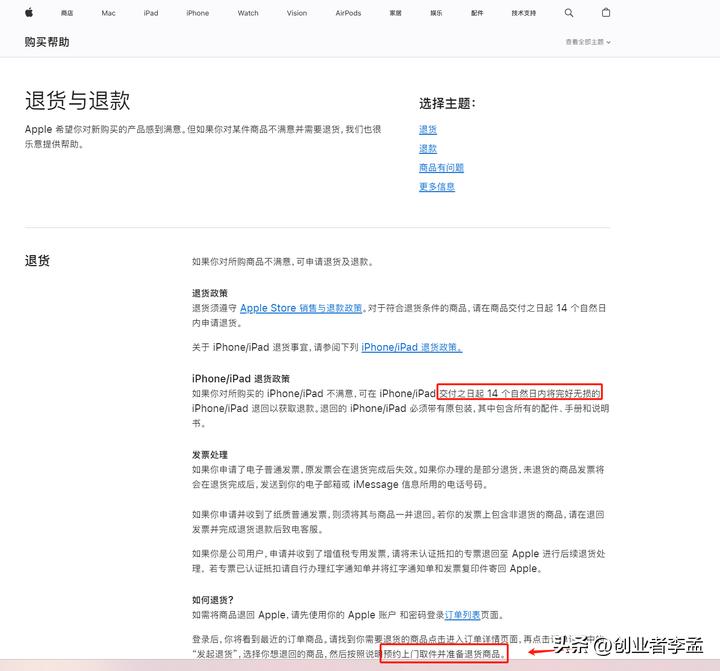Open the Vision menu item
Viewport: 720px width, 671px height.
[x=297, y=13]
